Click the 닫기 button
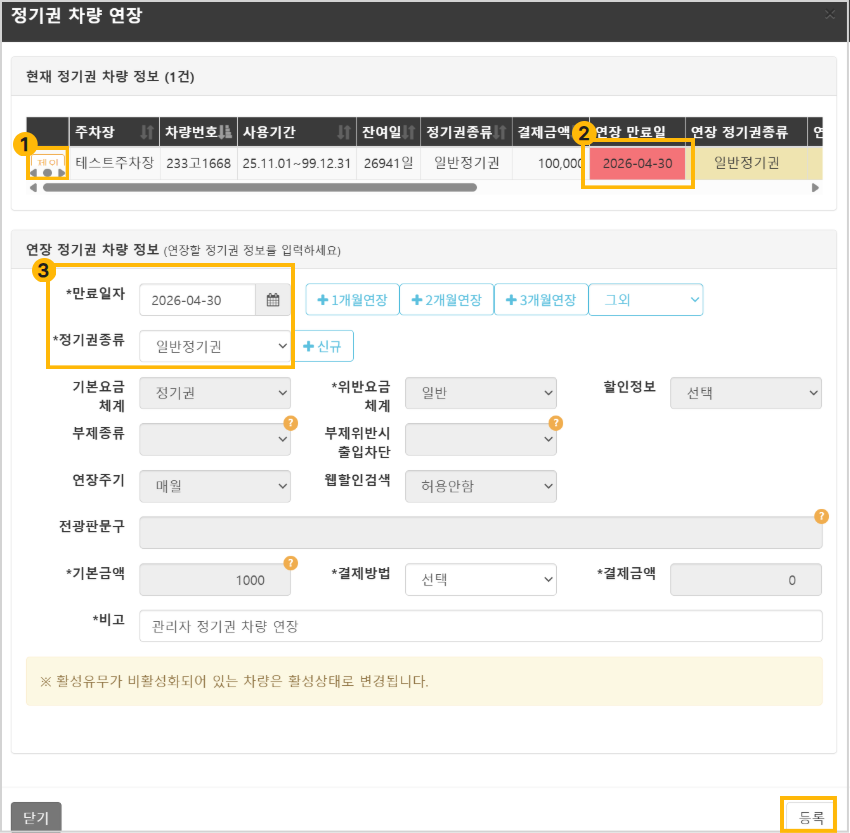The height and width of the screenshot is (833, 850). pyautogui.click(x=36, y=817)
